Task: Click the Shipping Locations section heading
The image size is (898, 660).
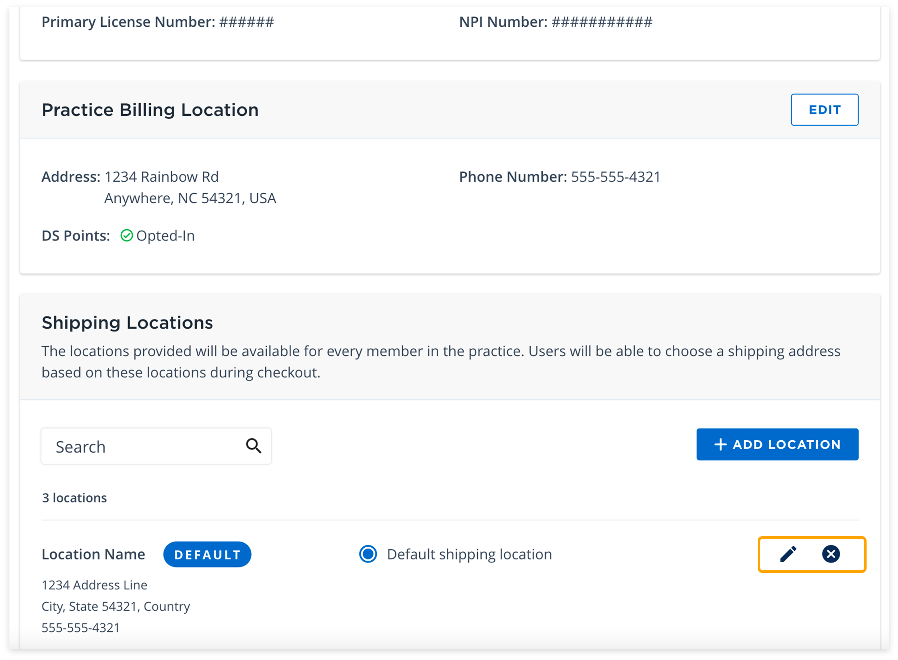Action: tap(127, 323)
